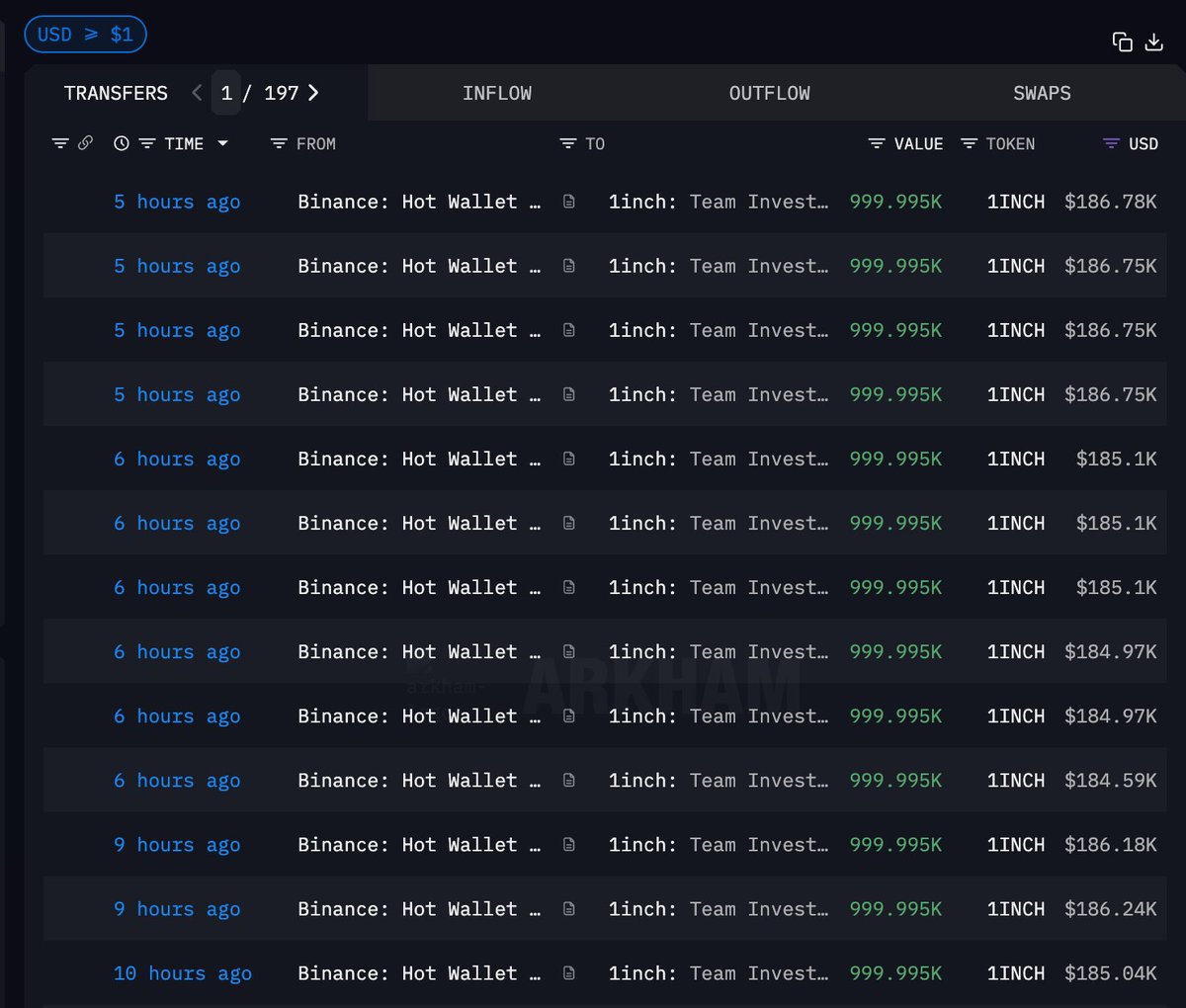
Task: Open the USD column filter
Action: click(x=1111, y=143)
